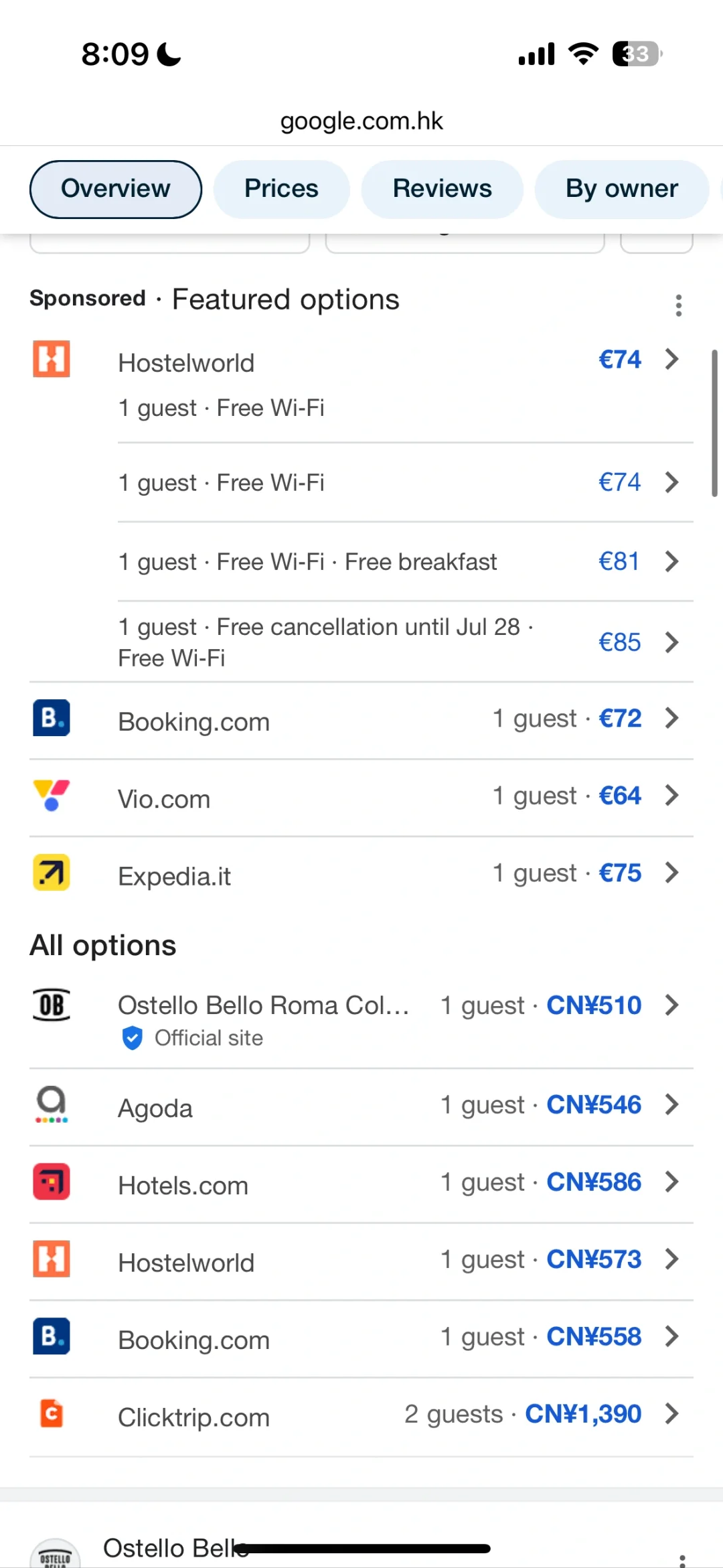Image resolution: width=723 pixels, height=1568 pixels.
Task: Tap the google.com.hk address bar
Action: pos(361,121)
